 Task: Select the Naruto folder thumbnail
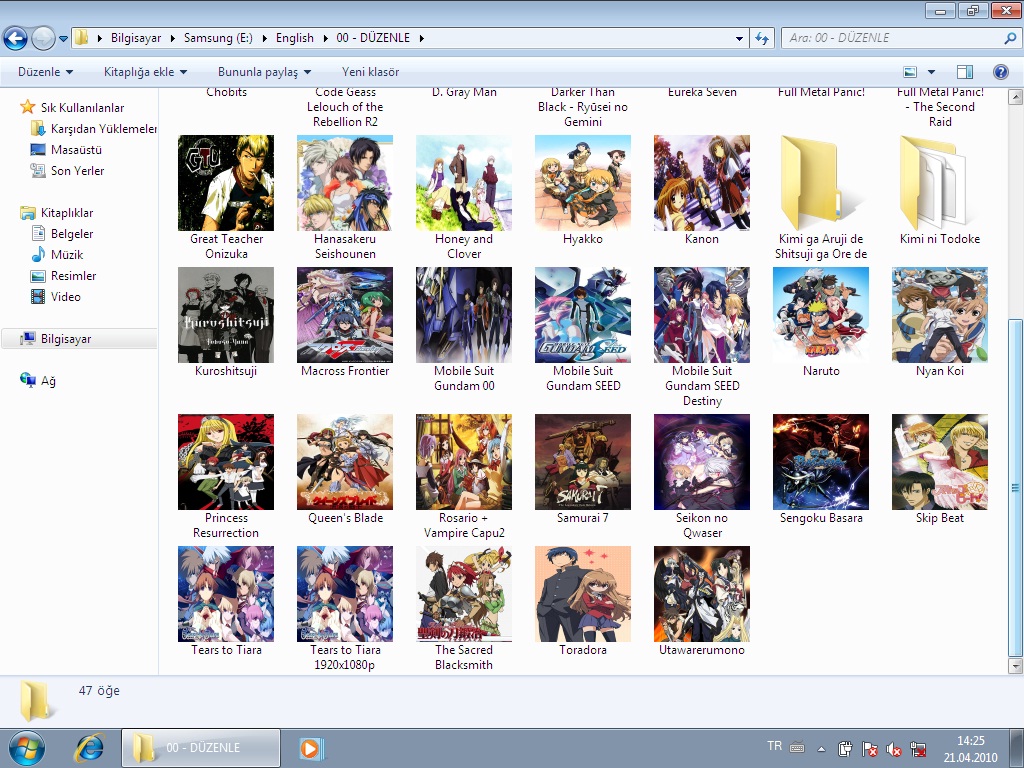[x=820, y=315]
